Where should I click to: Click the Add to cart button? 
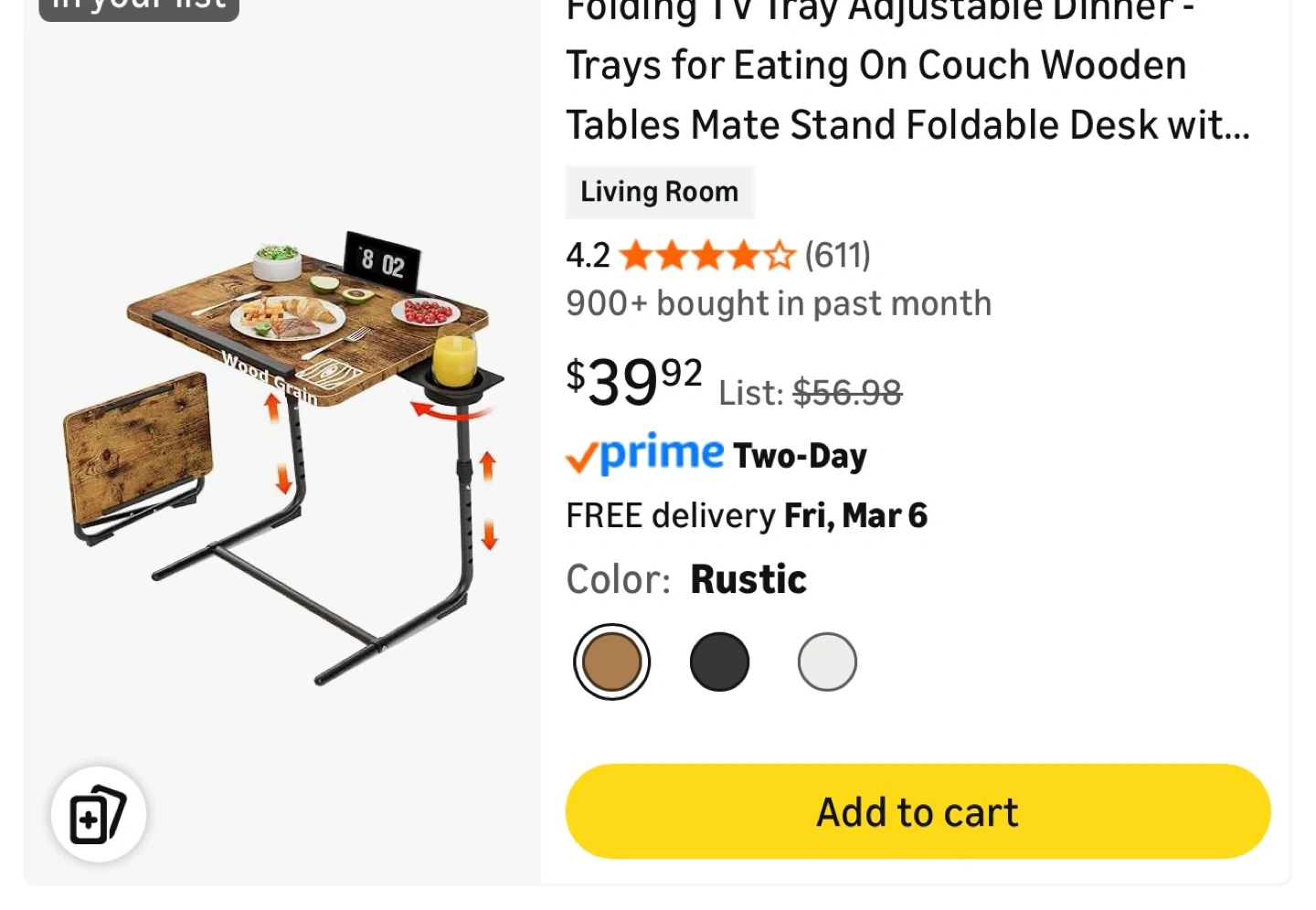pos(918,811)
